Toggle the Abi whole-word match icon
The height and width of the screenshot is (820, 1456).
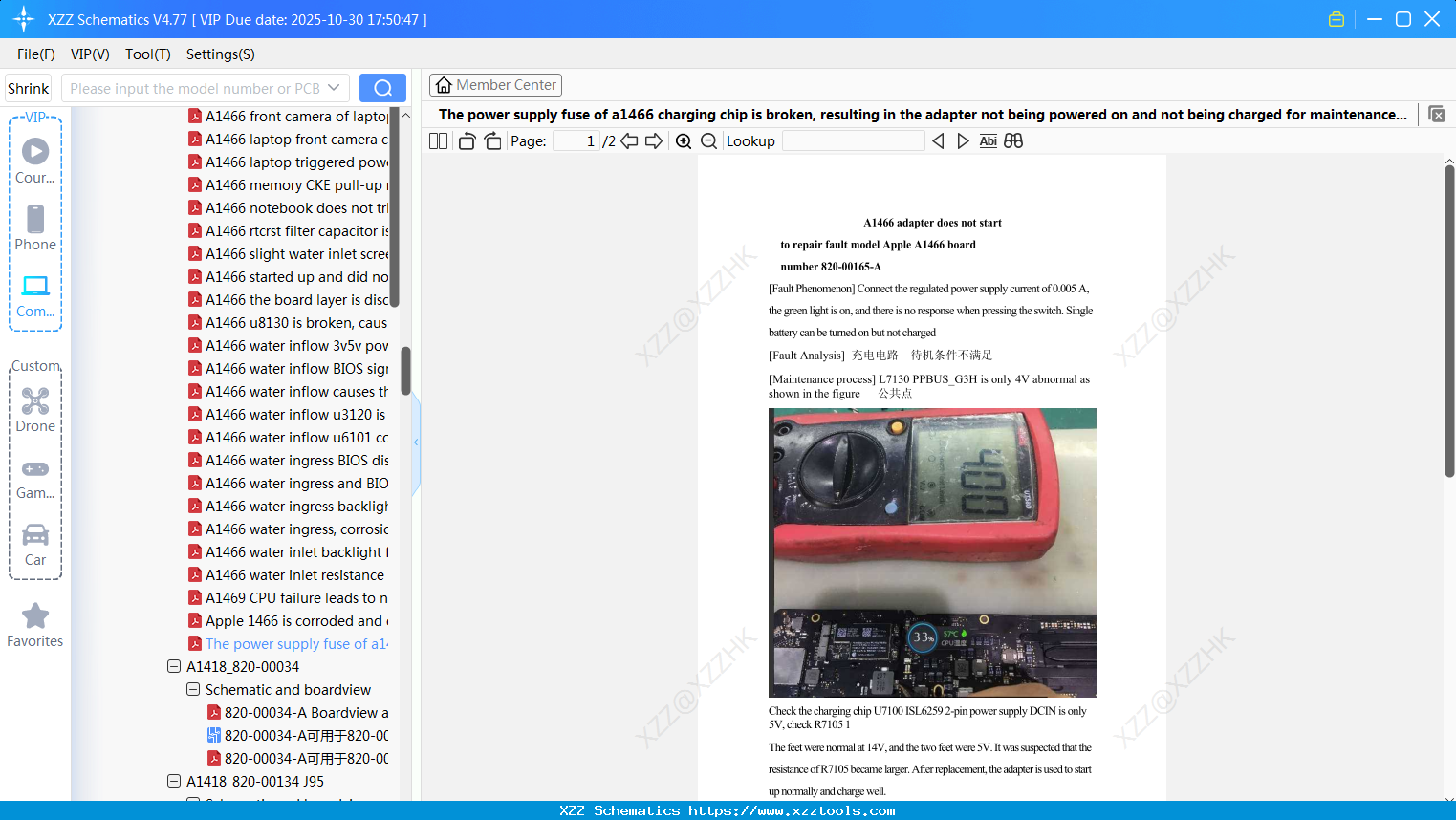[989, 140]
